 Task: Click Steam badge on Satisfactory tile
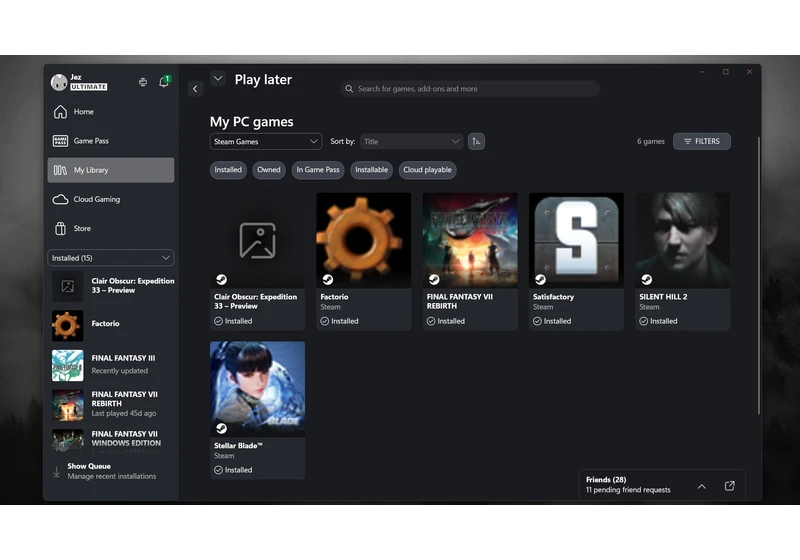(x=540, y=279)
